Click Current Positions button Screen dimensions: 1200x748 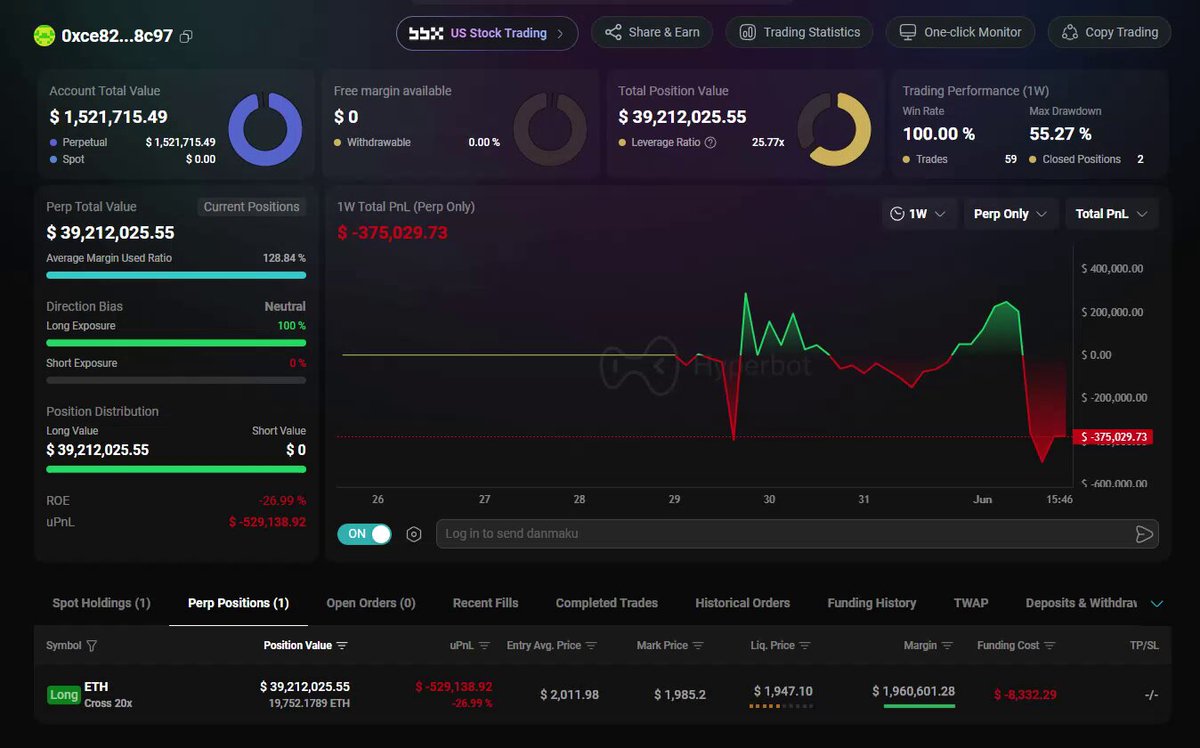click(252, 207)
